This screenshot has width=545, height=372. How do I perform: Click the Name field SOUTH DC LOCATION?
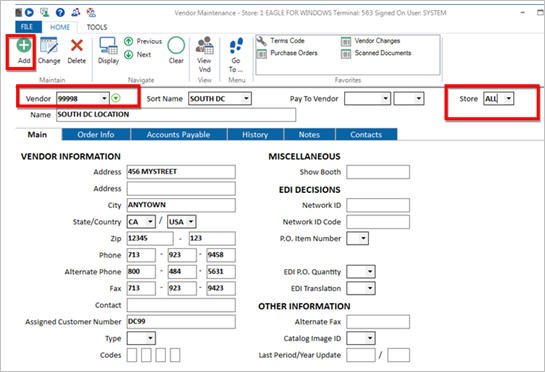[x=176, y=115]
